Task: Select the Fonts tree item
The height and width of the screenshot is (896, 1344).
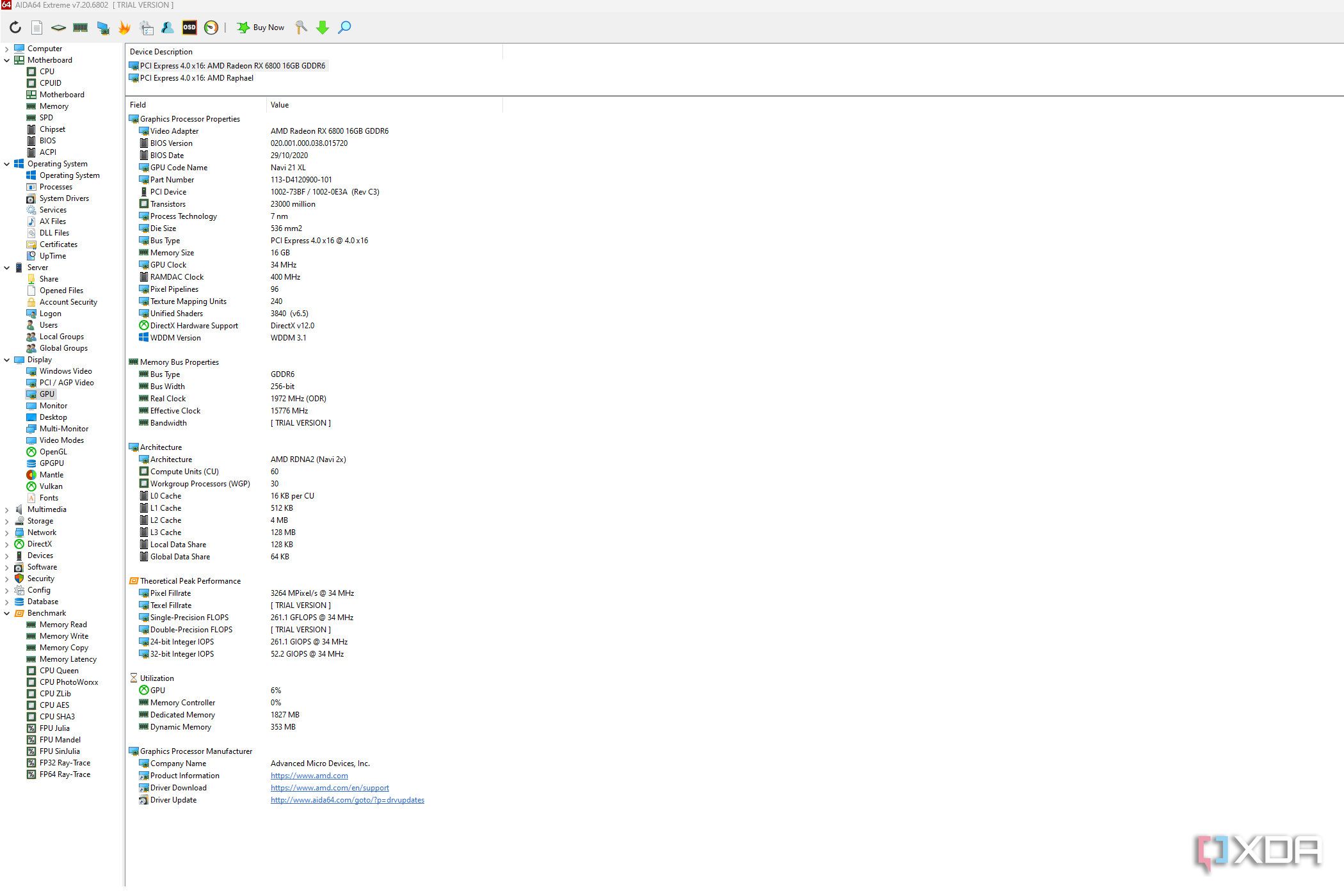Action: [42, 498]
